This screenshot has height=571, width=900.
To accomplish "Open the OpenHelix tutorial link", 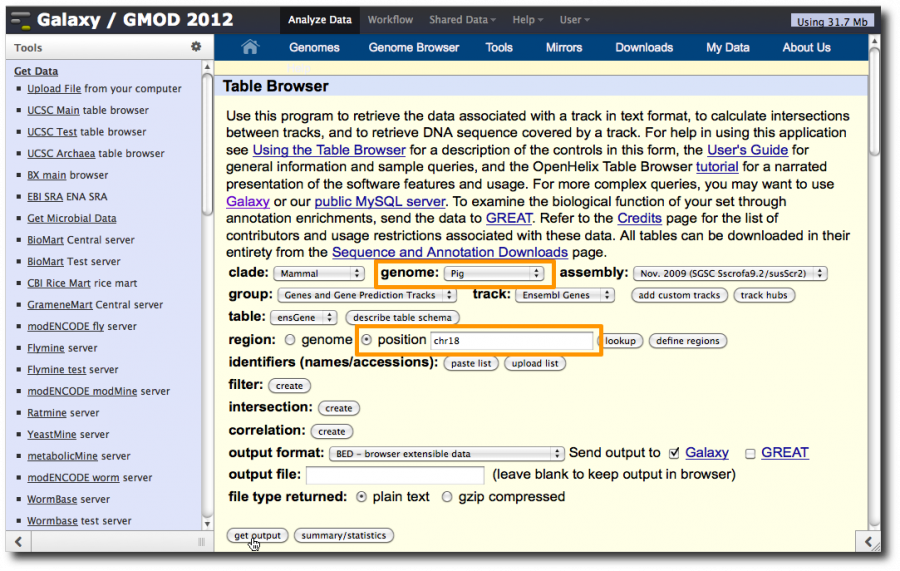I will coord(717,167).
